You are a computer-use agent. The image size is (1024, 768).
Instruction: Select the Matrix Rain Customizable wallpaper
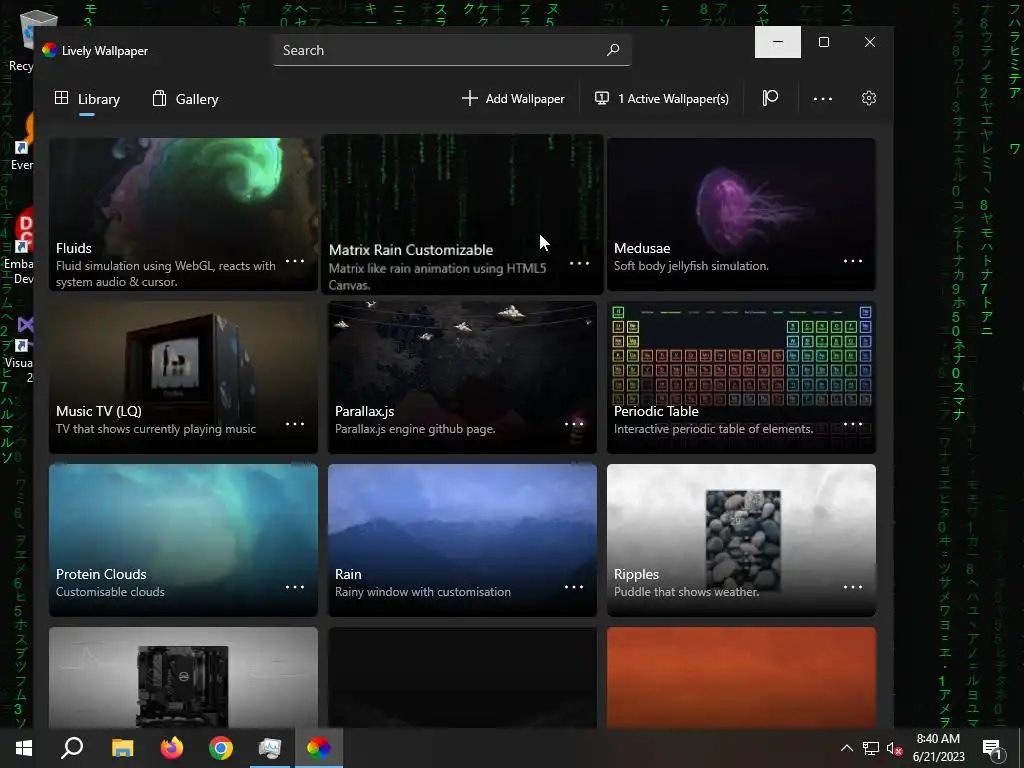coord(462,214)
